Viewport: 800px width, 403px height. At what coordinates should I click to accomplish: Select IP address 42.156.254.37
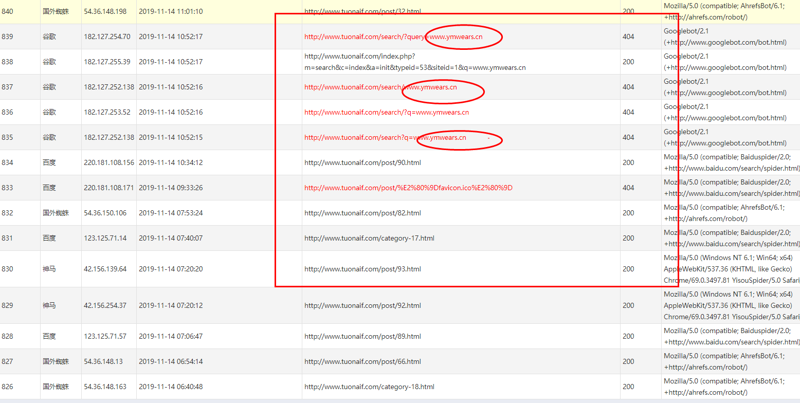[x=105, y=306]
